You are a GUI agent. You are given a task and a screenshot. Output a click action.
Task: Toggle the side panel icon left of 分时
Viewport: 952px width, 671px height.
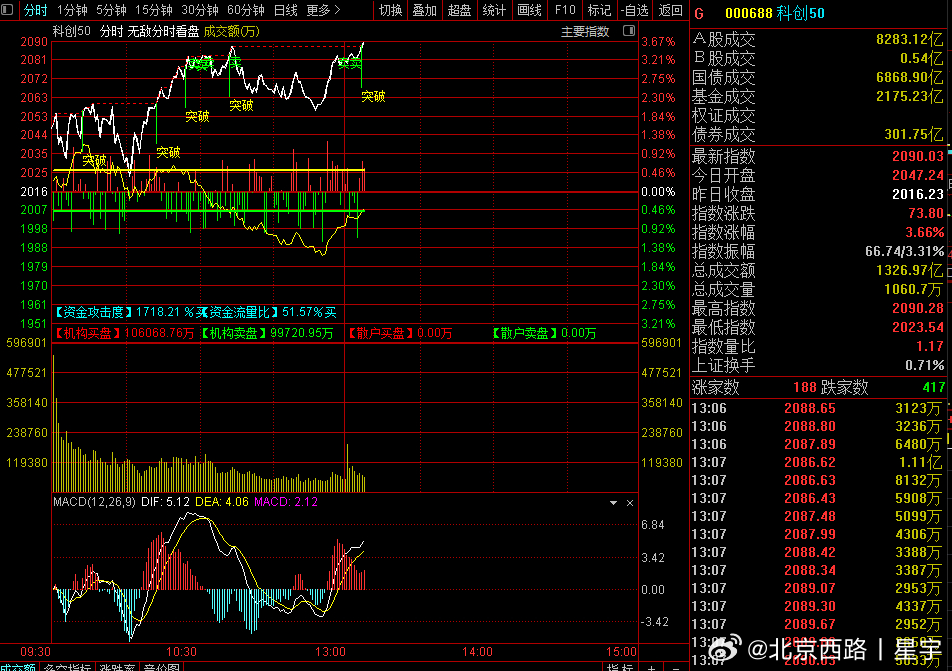[7, 10]
